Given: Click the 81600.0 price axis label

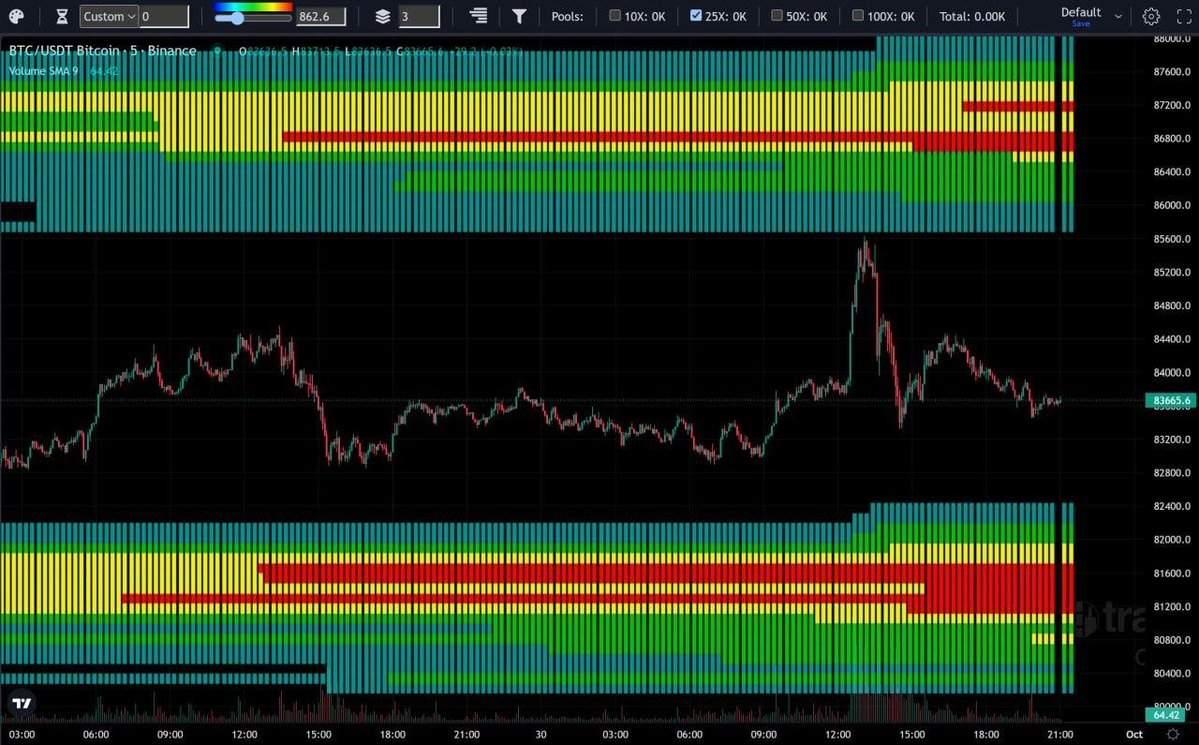Looking at the screenshot, I should coord(1171,573).
